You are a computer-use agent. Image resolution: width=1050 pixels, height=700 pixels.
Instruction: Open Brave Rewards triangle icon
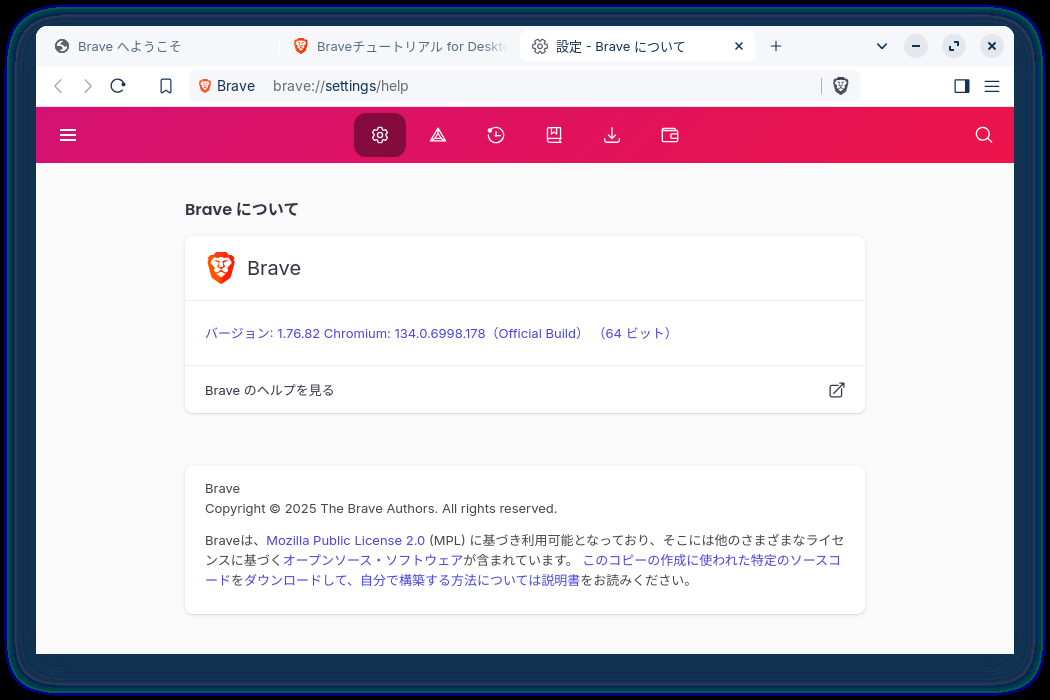point(438,135)
